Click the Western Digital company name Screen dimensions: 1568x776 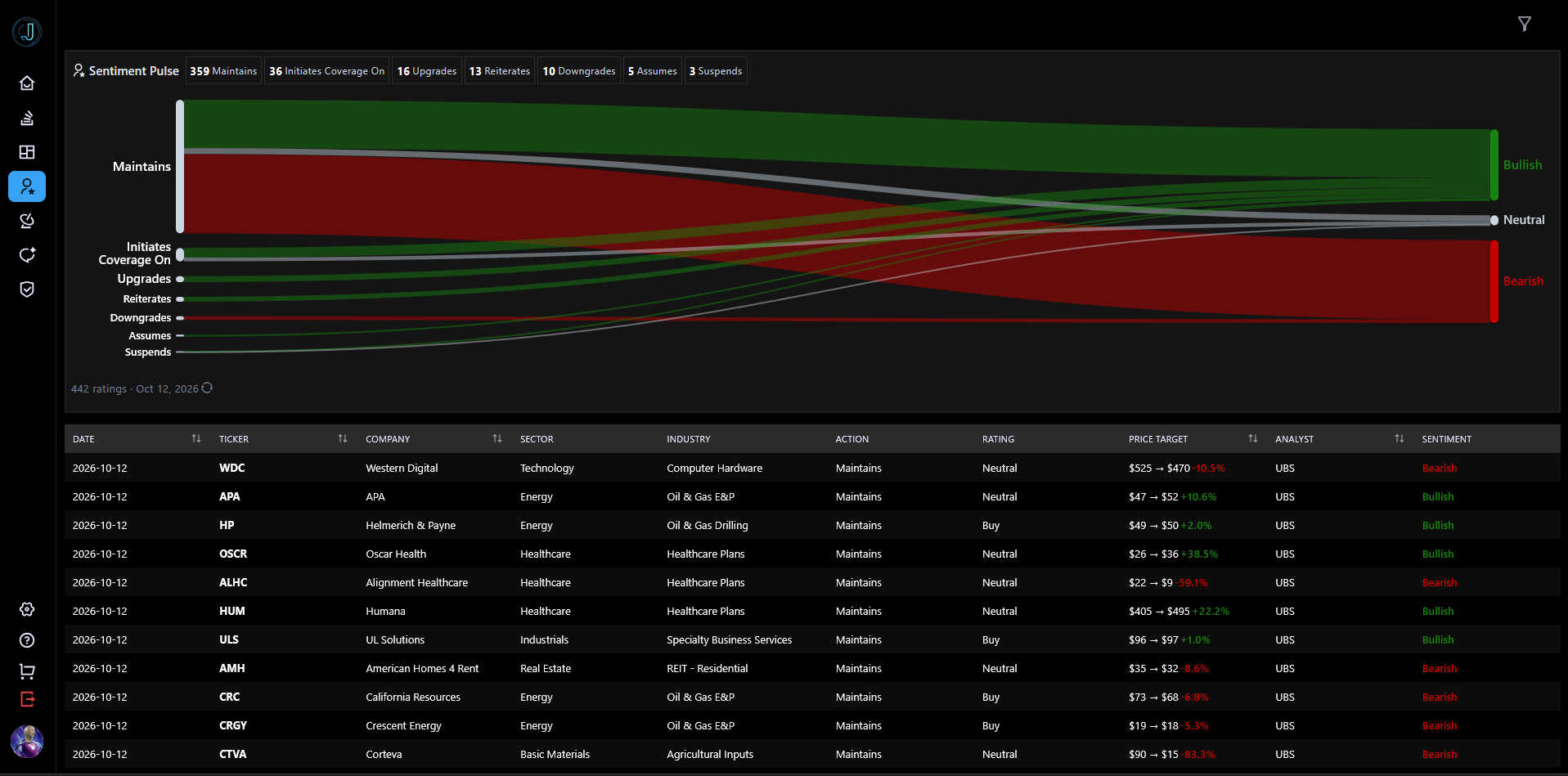coord(402,468)
